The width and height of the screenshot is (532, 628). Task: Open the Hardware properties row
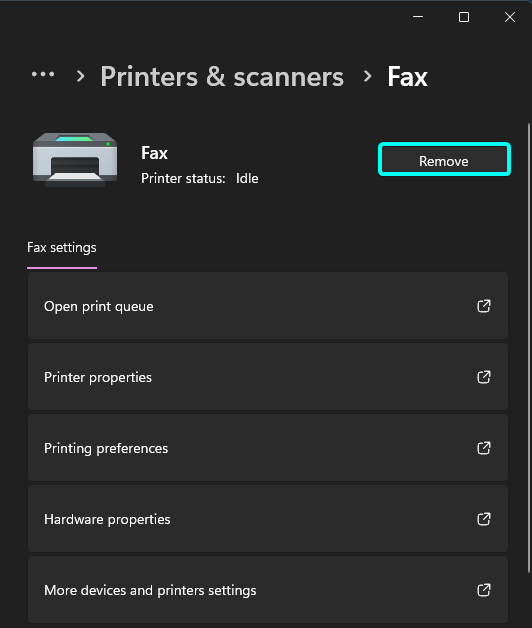tap(268, 519)
